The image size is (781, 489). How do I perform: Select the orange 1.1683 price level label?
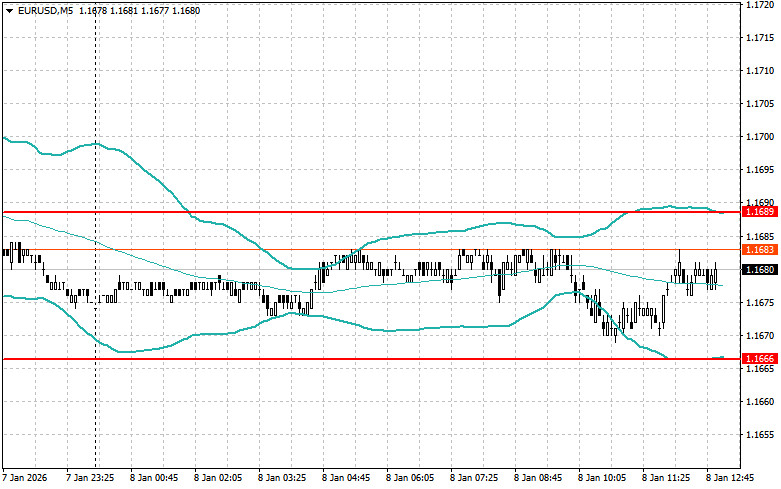click(x=760, y=249)
